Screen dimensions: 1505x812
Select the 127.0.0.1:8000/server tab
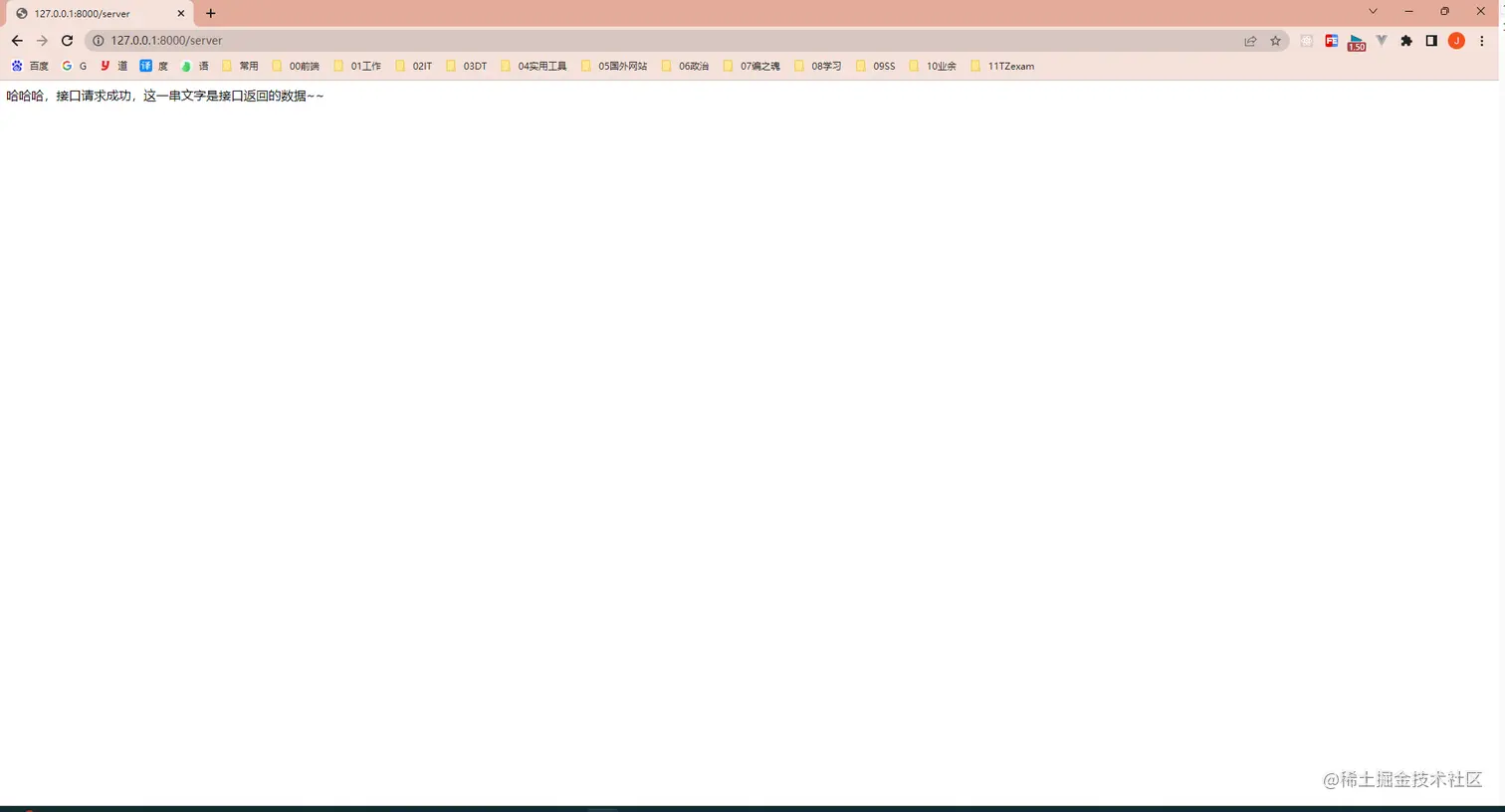point(100,14)
